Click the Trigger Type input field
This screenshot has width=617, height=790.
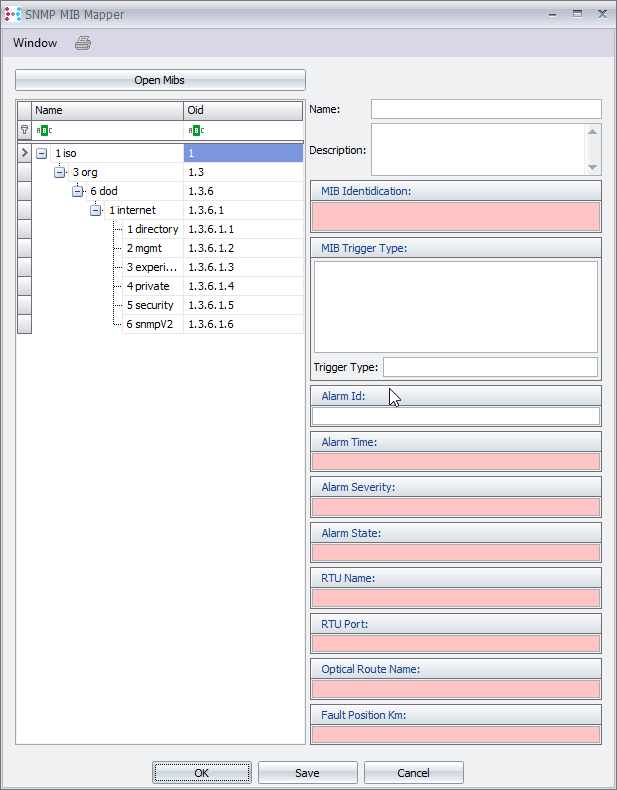(490, 367)
